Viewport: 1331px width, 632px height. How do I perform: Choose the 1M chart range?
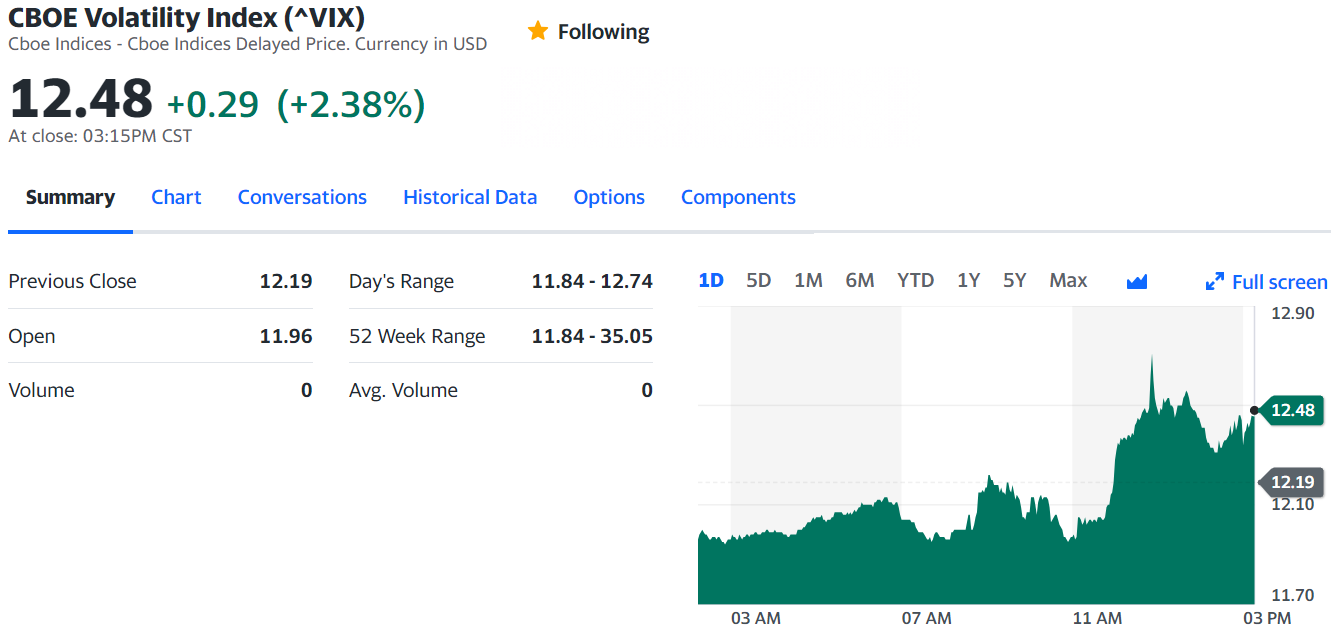808,281
